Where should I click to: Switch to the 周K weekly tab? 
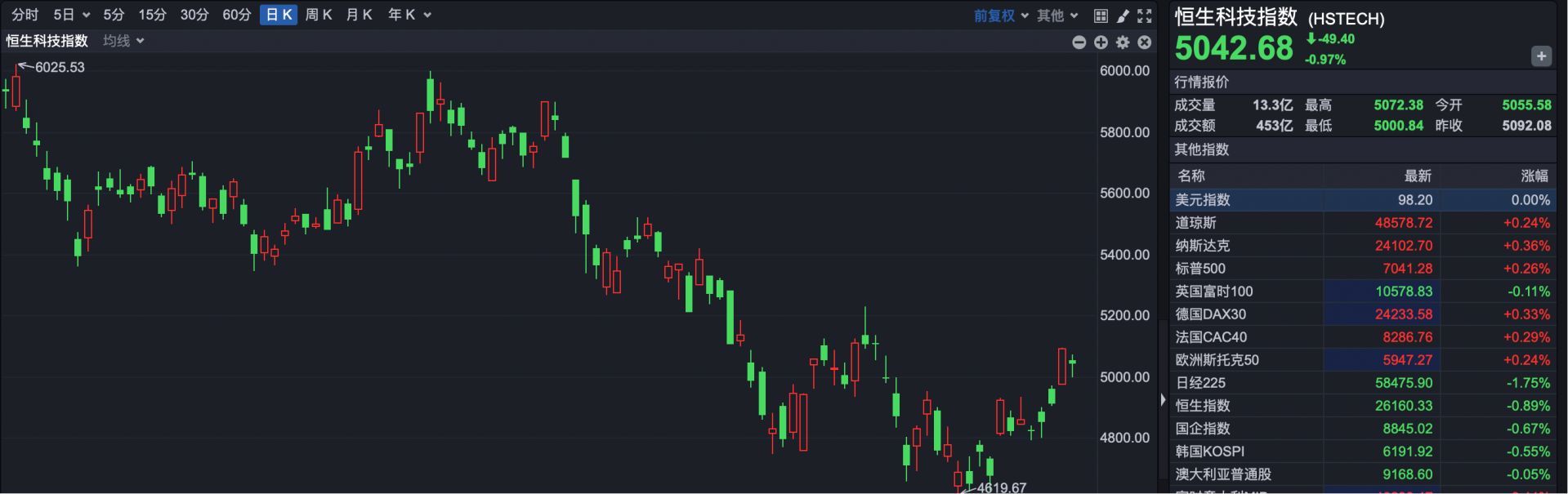[x=319, y=15]
